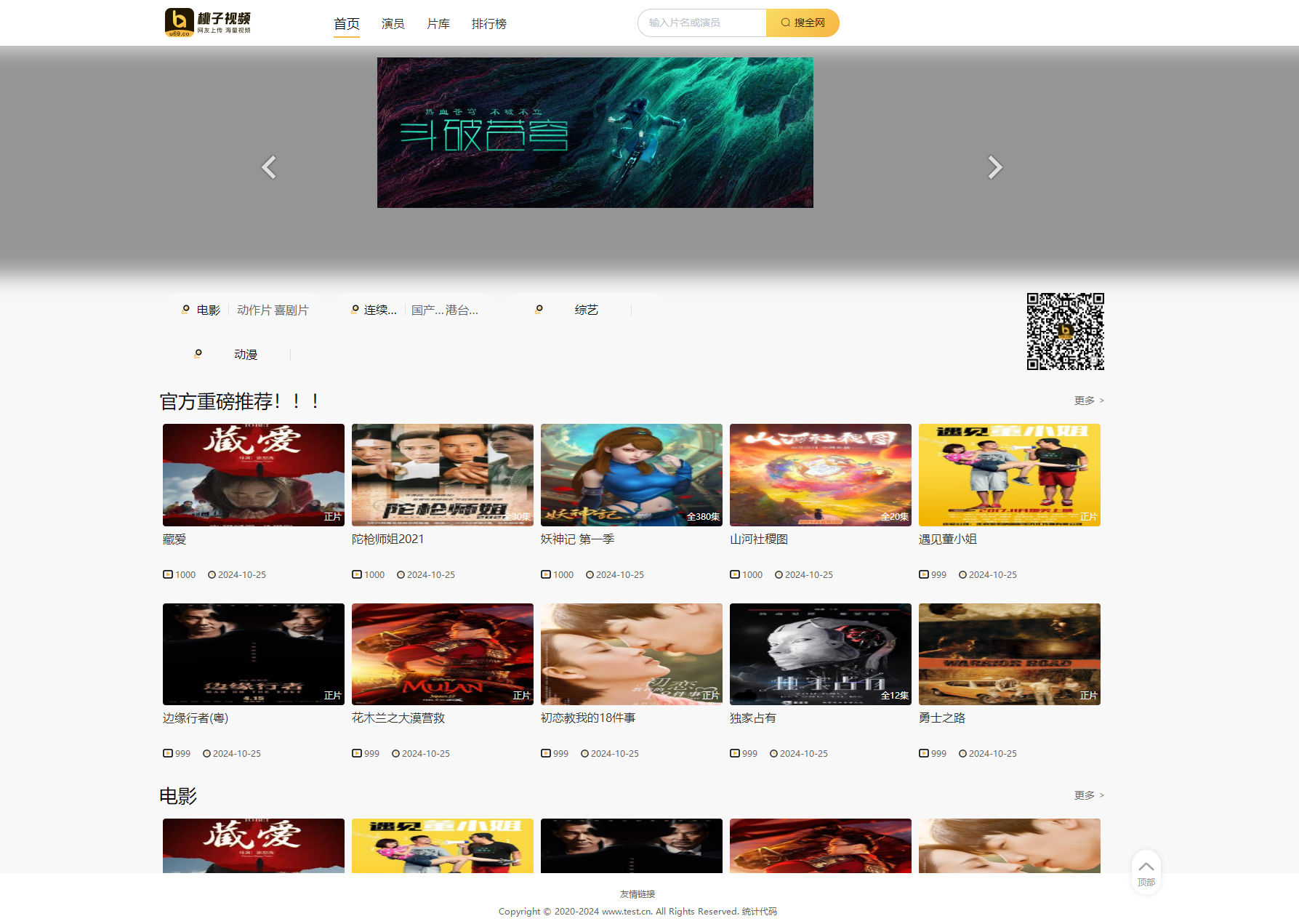Click the 友情链接 footer text
Screen dimensions: 1299x924
[638, 894]
